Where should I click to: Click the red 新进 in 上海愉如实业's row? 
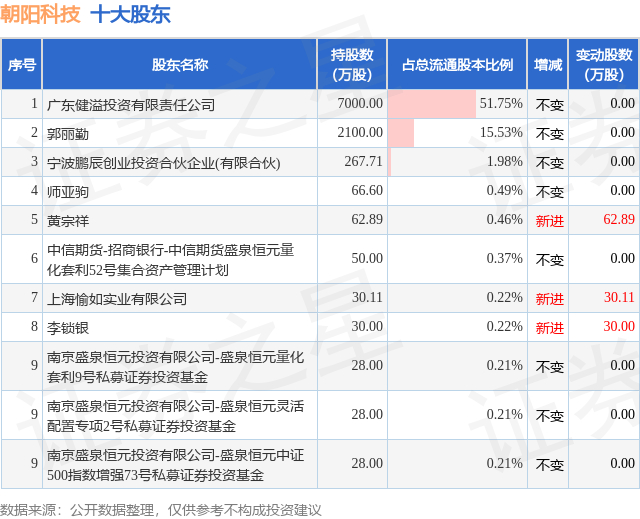click(550, 299)
